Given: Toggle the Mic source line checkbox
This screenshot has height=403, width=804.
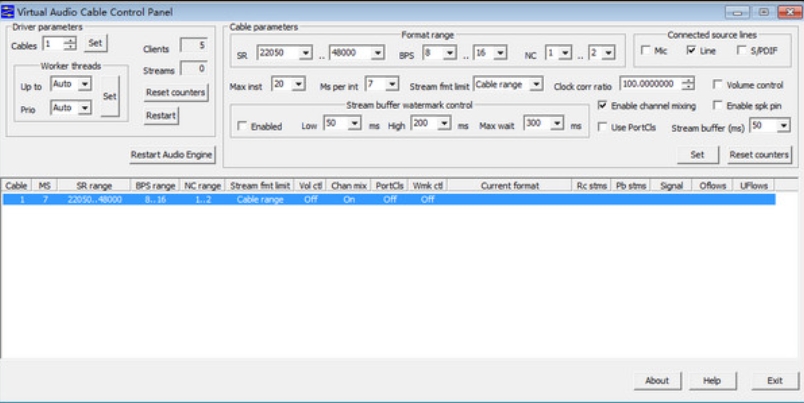Looking at the screenshot, I should (x=646, y=50).
